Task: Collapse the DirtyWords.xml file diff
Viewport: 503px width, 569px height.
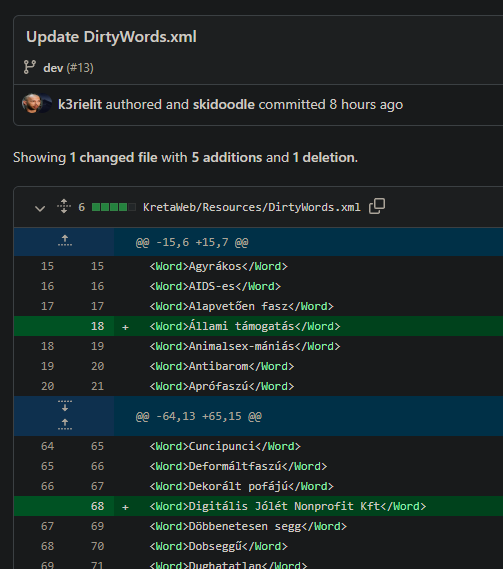Action: (40, 208)
